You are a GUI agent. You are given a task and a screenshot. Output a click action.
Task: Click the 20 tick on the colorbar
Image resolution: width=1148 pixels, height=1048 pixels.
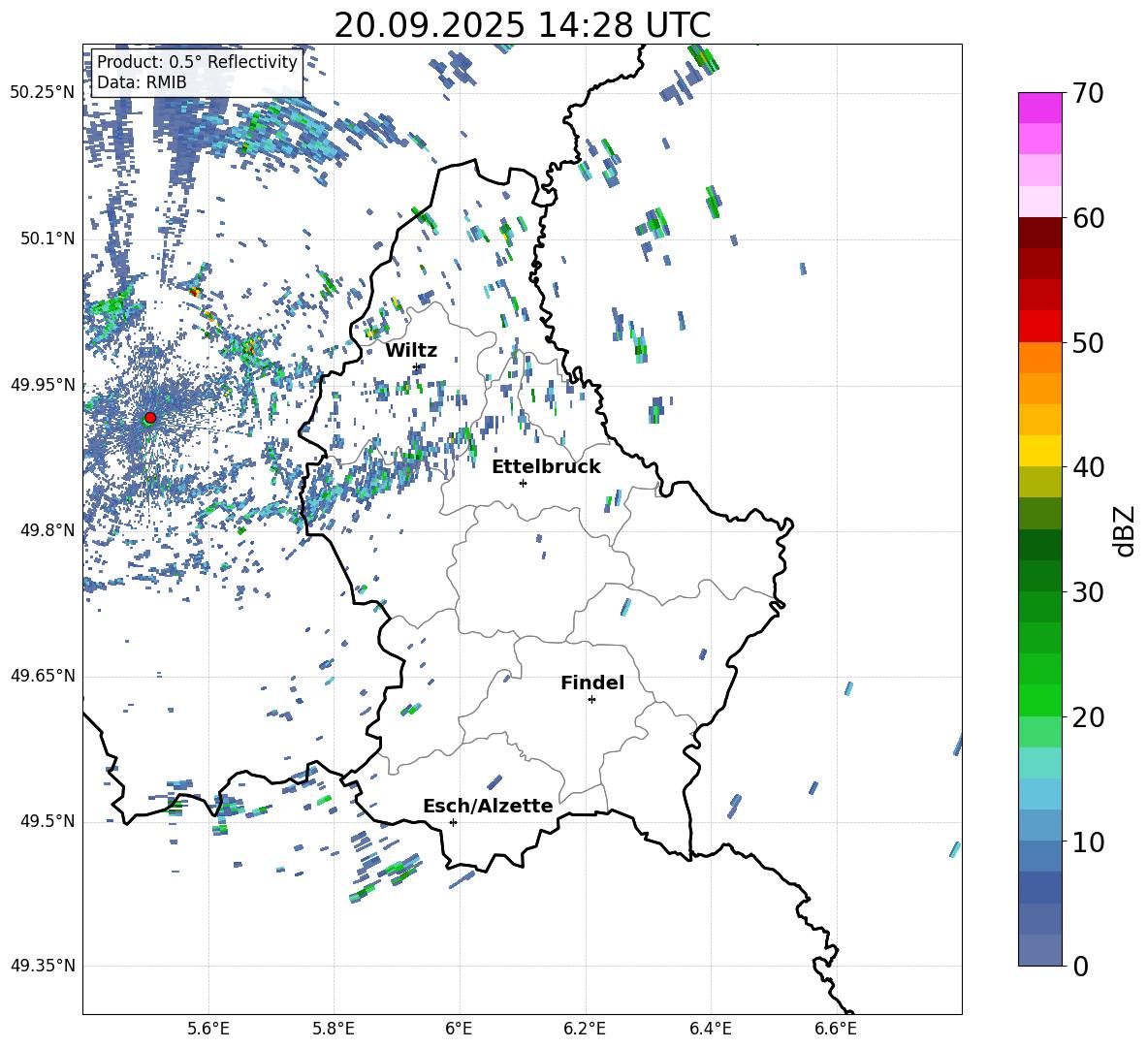[1088, 716]
